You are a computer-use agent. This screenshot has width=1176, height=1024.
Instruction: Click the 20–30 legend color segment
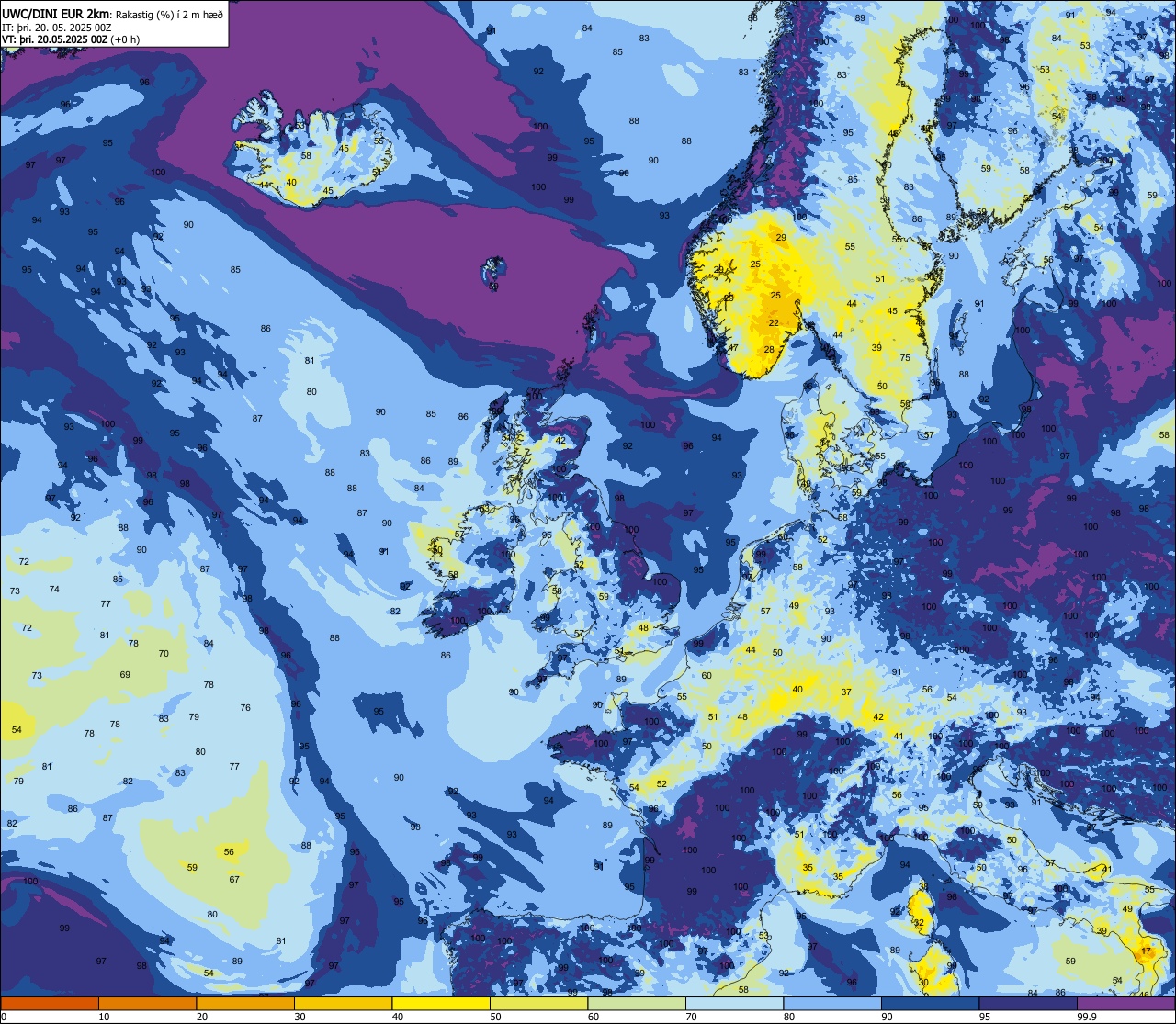pos(245,1003)
